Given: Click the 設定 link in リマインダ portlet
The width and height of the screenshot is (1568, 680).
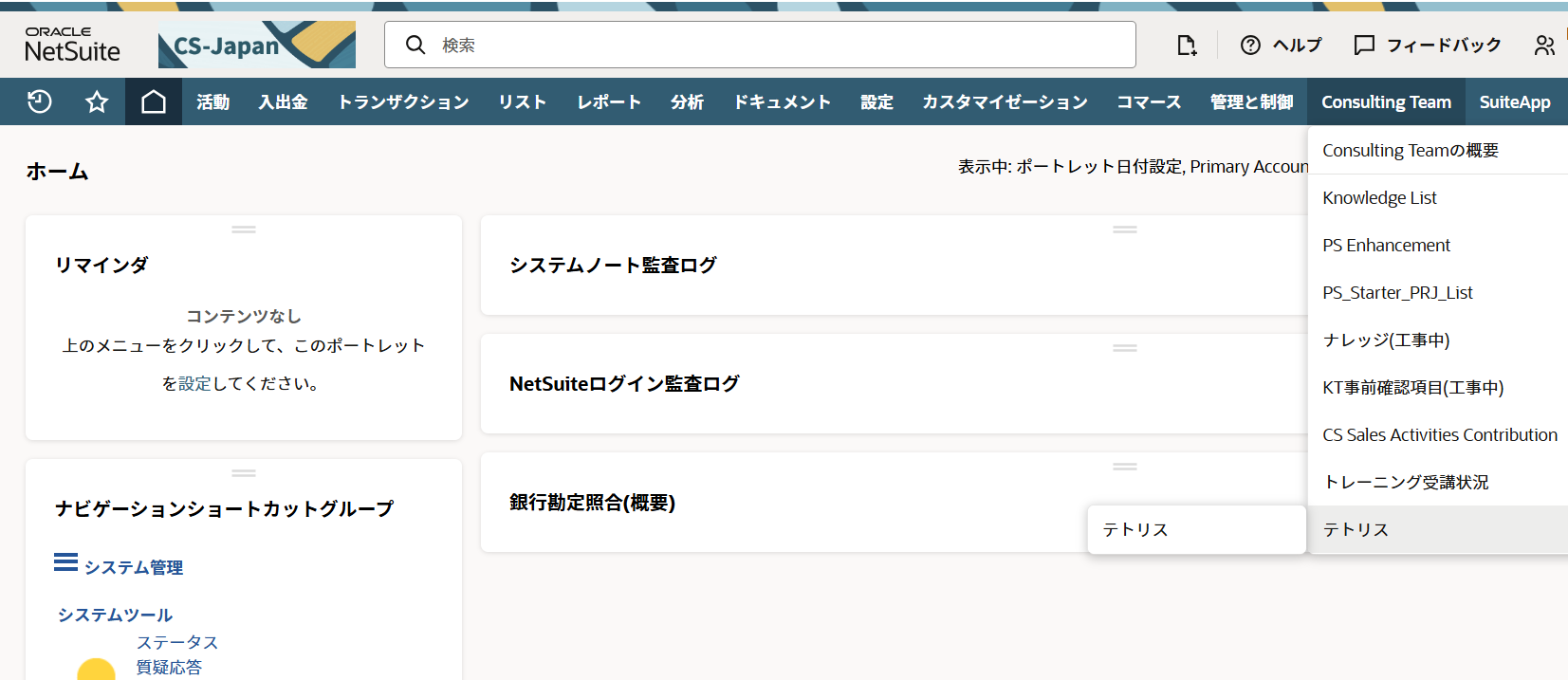Looking at the screenshot, I should (194, 383).
